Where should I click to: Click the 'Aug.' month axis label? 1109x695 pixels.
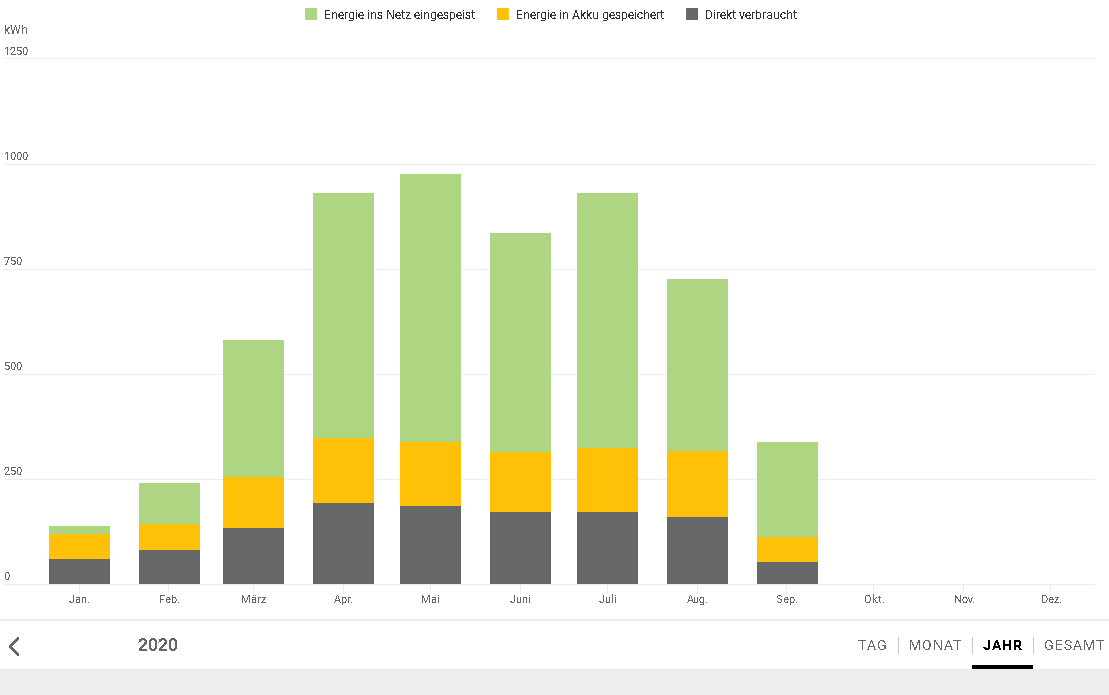[x=697, y=600]
